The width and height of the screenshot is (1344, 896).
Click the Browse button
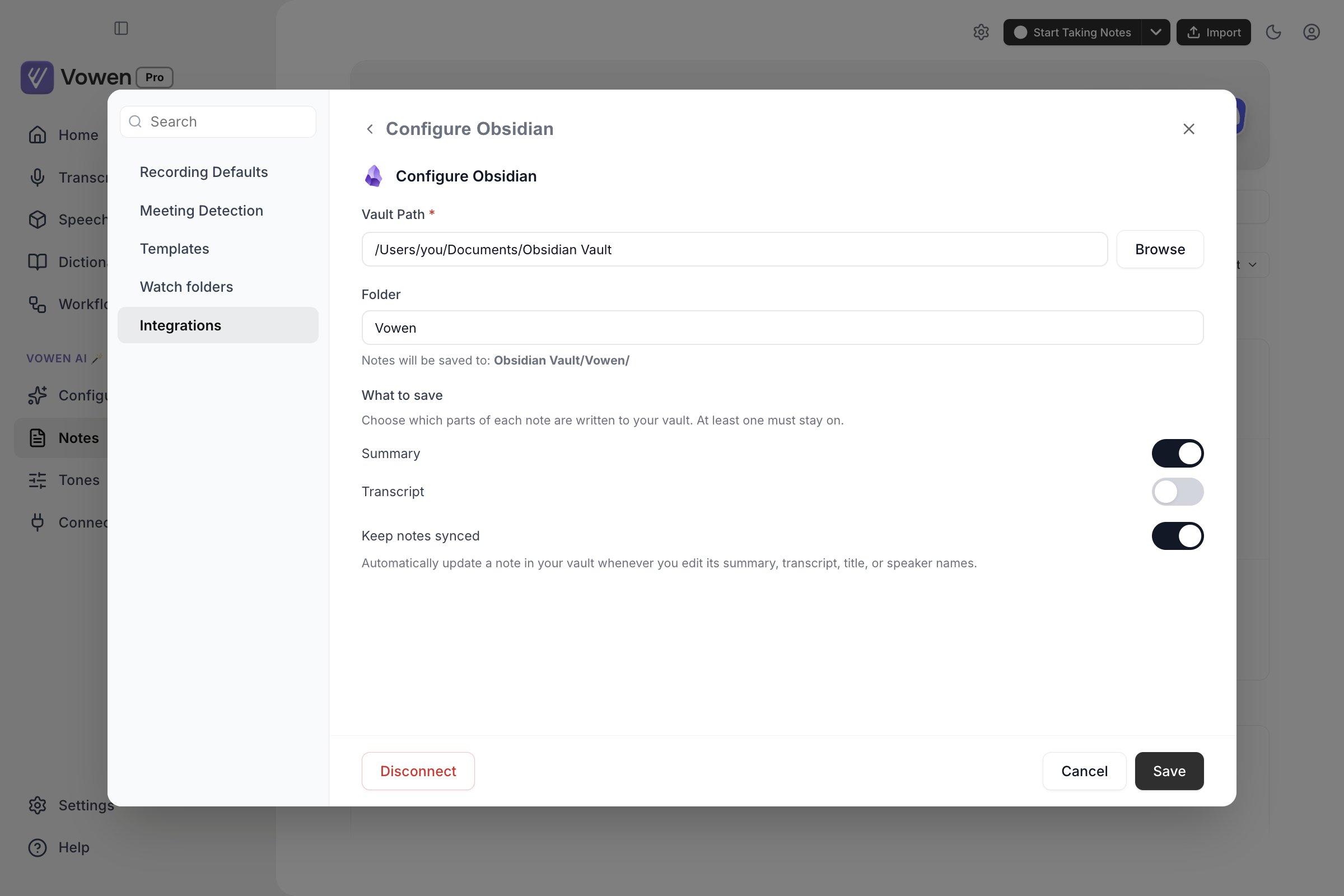(1160, 249)
